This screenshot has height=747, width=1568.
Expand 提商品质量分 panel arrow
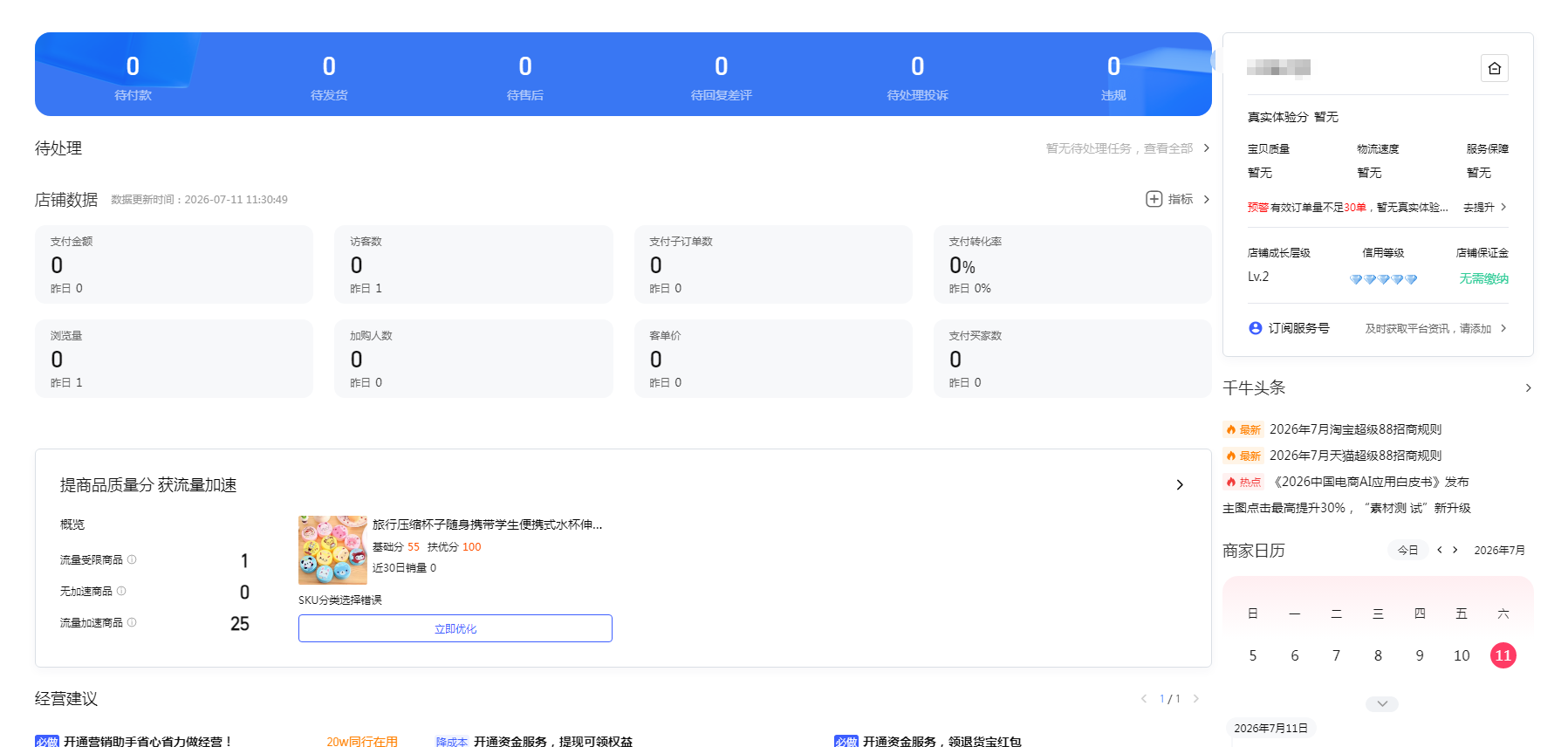1180,484
